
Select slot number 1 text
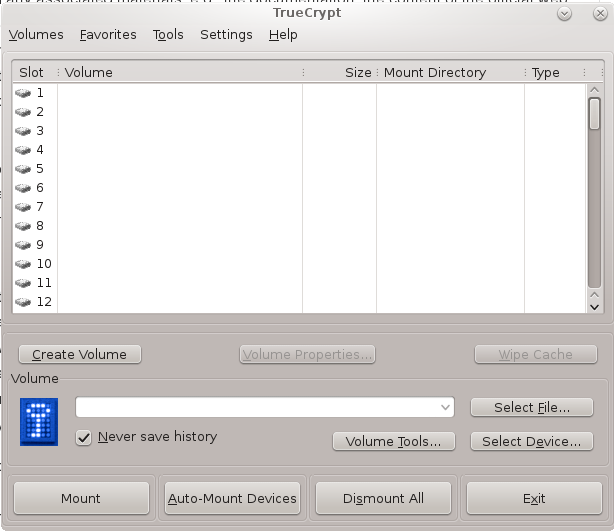coord(40,93)
